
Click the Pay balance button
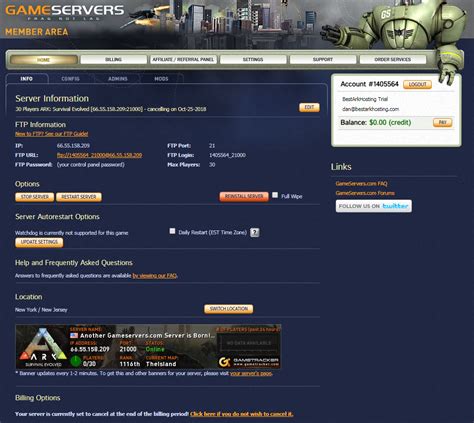tap(442, 123)
